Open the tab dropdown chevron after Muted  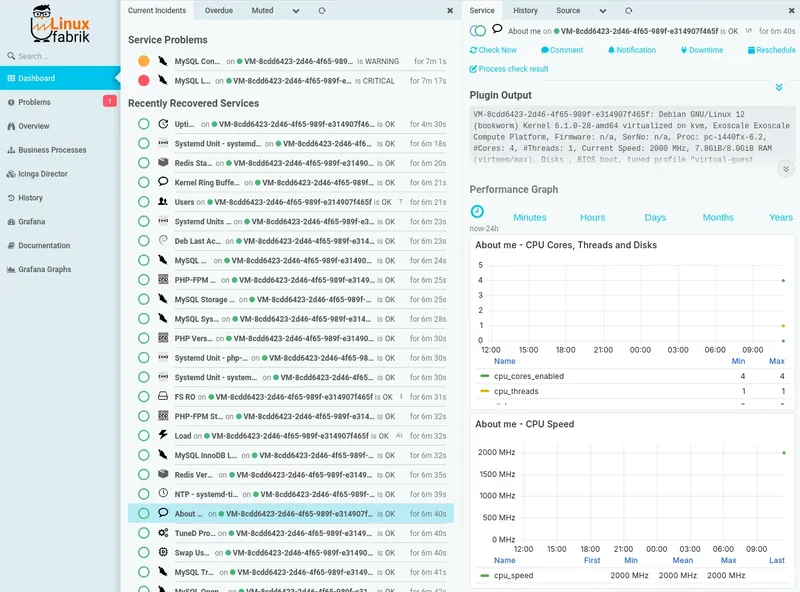click(296, 11)
